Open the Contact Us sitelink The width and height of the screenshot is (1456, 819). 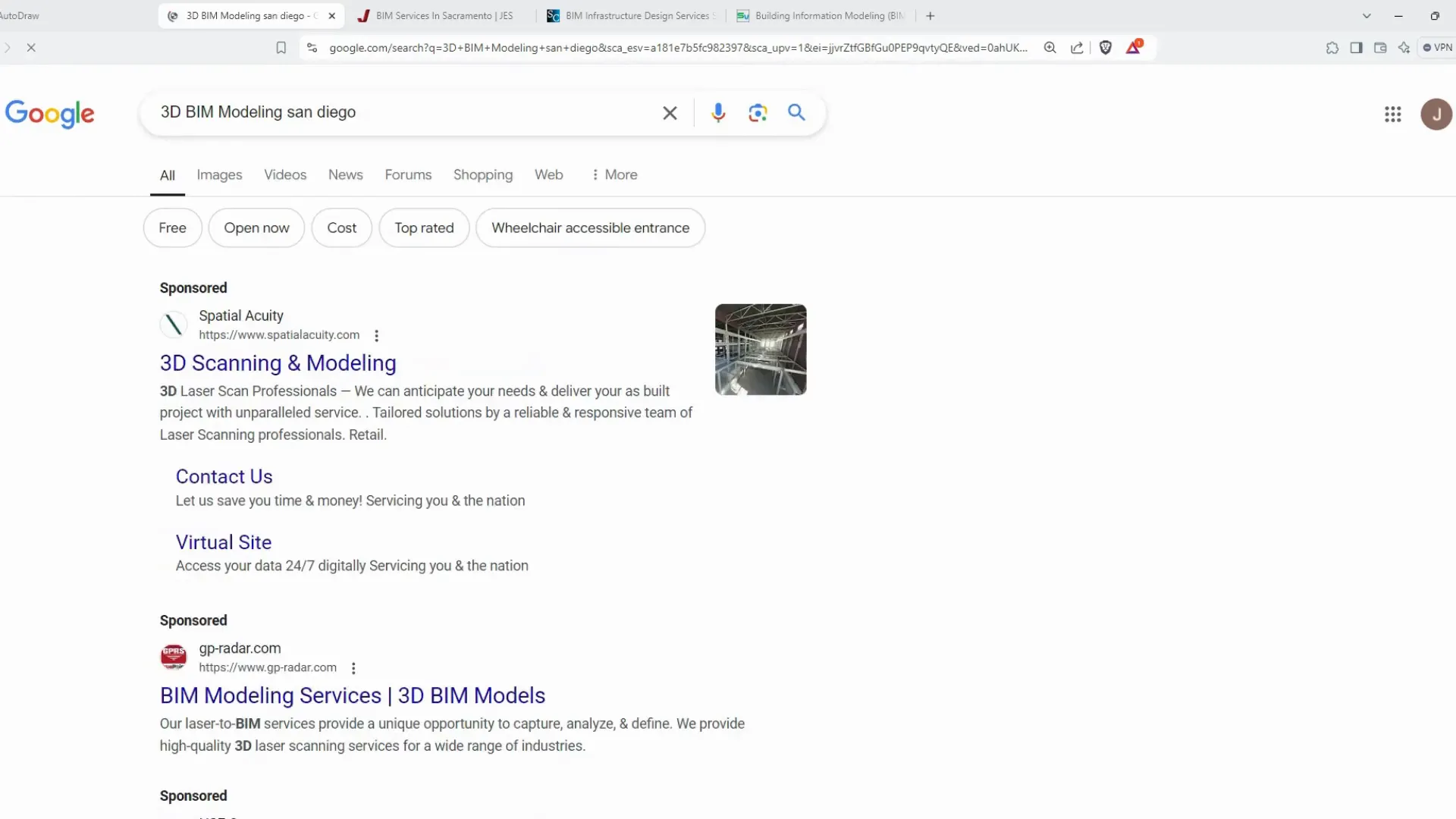coord(224,477)
